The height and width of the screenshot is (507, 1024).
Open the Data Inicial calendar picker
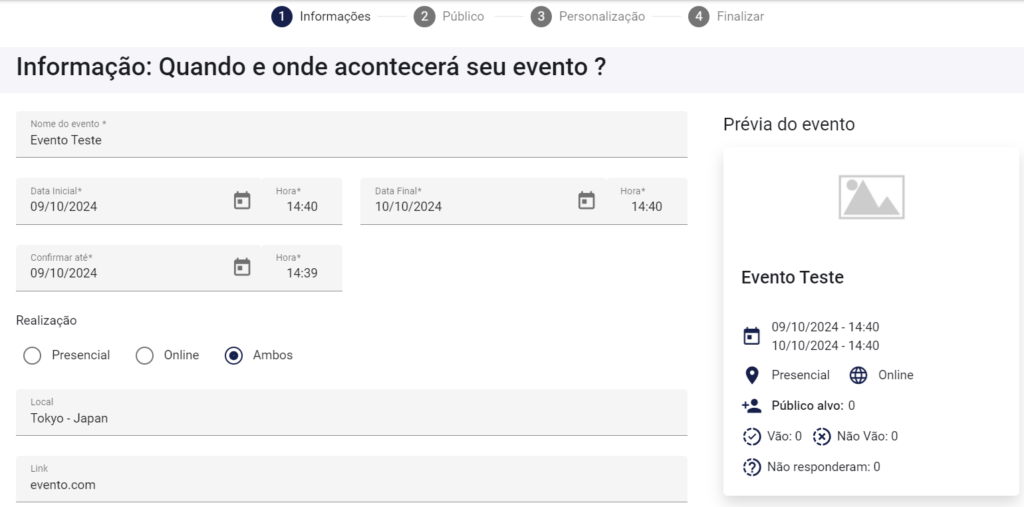[x=242, y=201]
